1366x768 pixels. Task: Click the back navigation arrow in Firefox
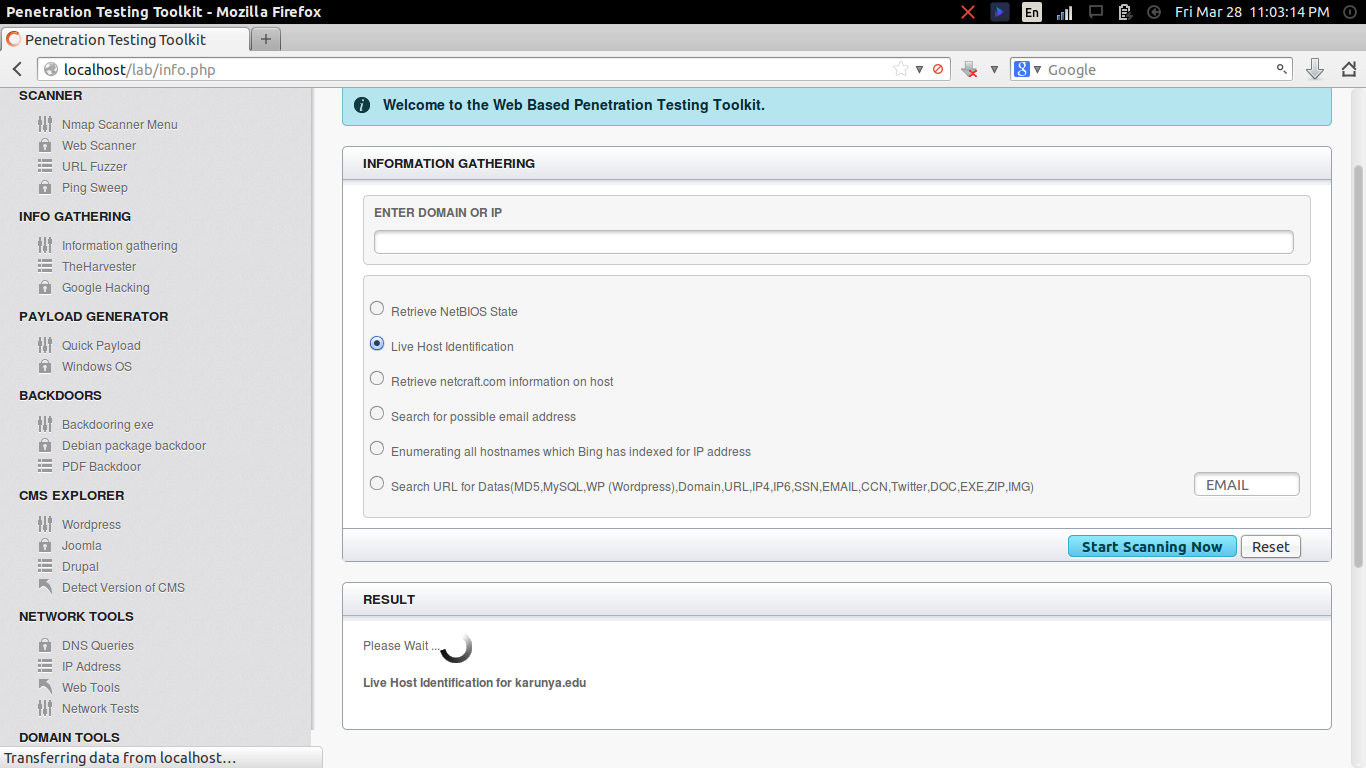16,69
